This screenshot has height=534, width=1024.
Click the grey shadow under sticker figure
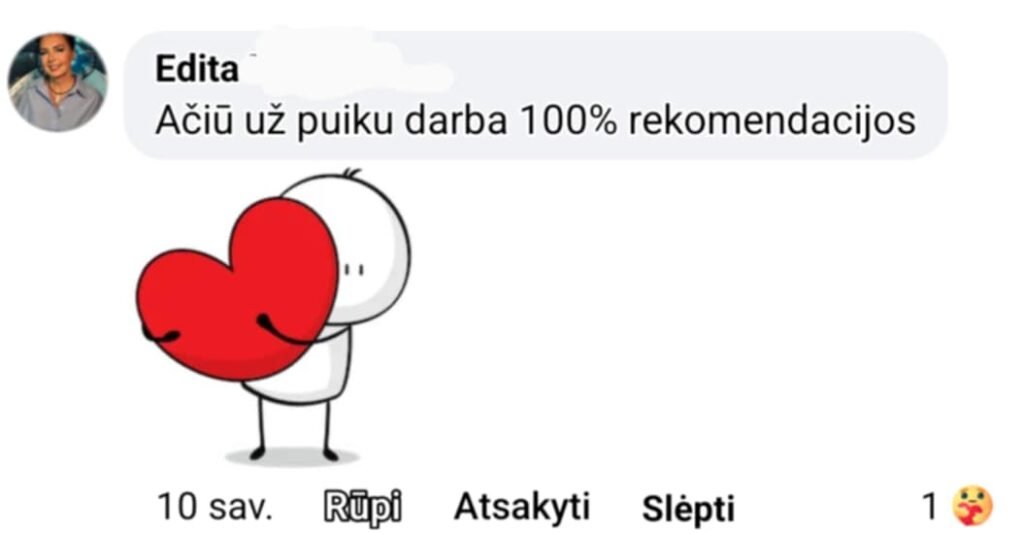pos(291,456)
